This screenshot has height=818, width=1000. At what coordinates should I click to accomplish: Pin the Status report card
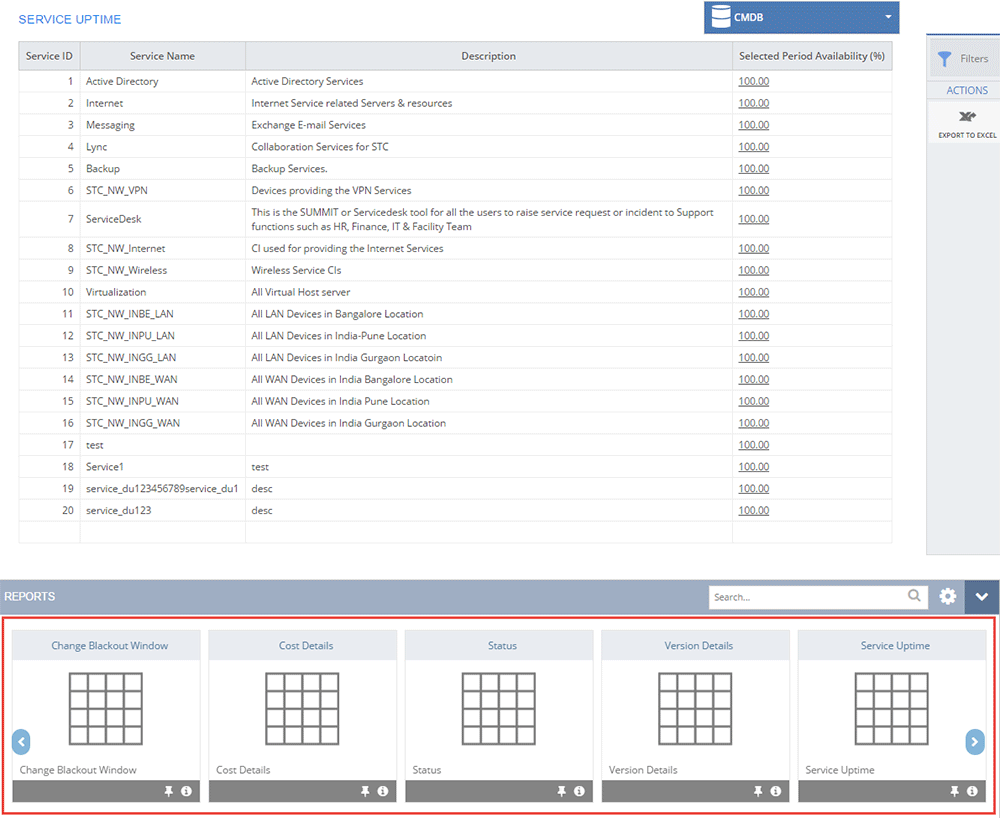(561, 791)
